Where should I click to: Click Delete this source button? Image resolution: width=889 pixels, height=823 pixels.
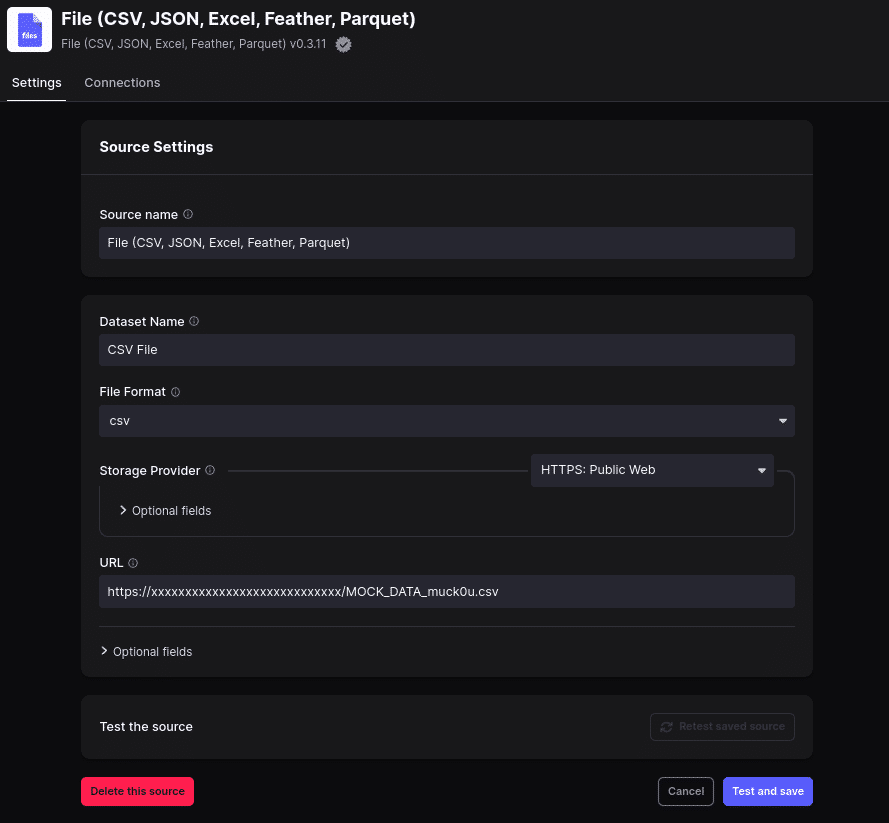[x=137, y=791]
